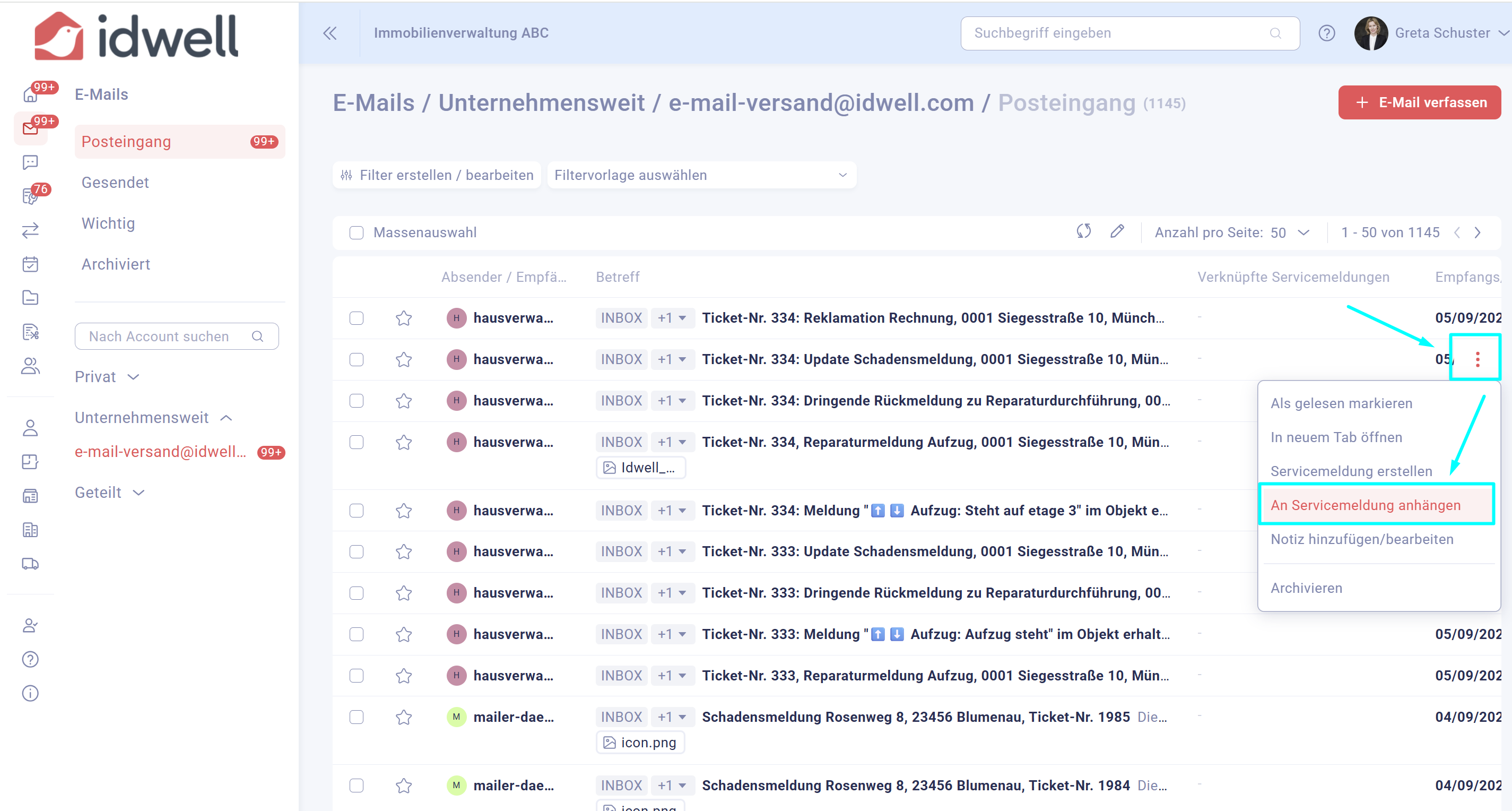Open +1 label dropdown on Ticket 333 Aufzug steht row
Viewport: 1512px width, 811px height.
coord(672,634)
